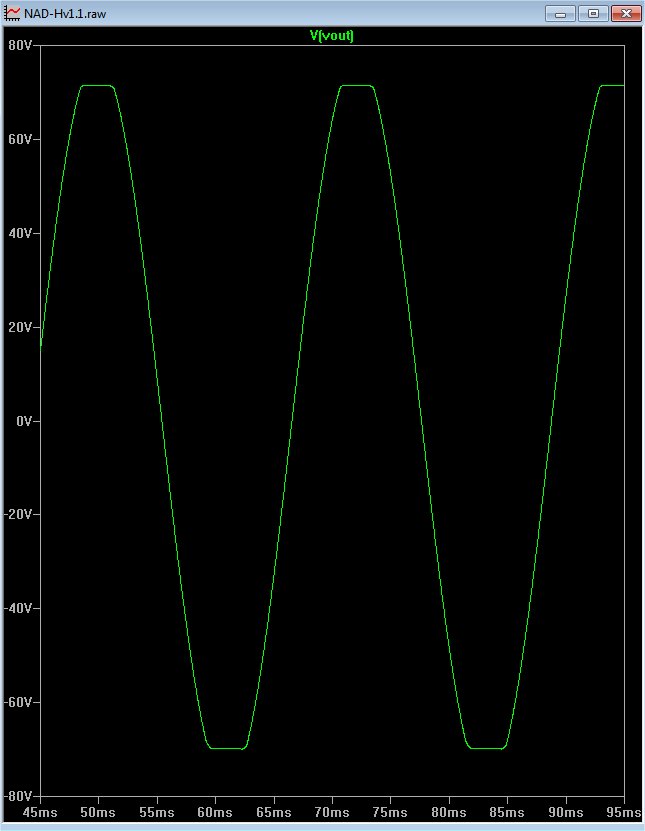The image size is (645, 831).
Task: Minimize the NAD-Hv1.1.raw plot window
Action: tap(560, 14)
